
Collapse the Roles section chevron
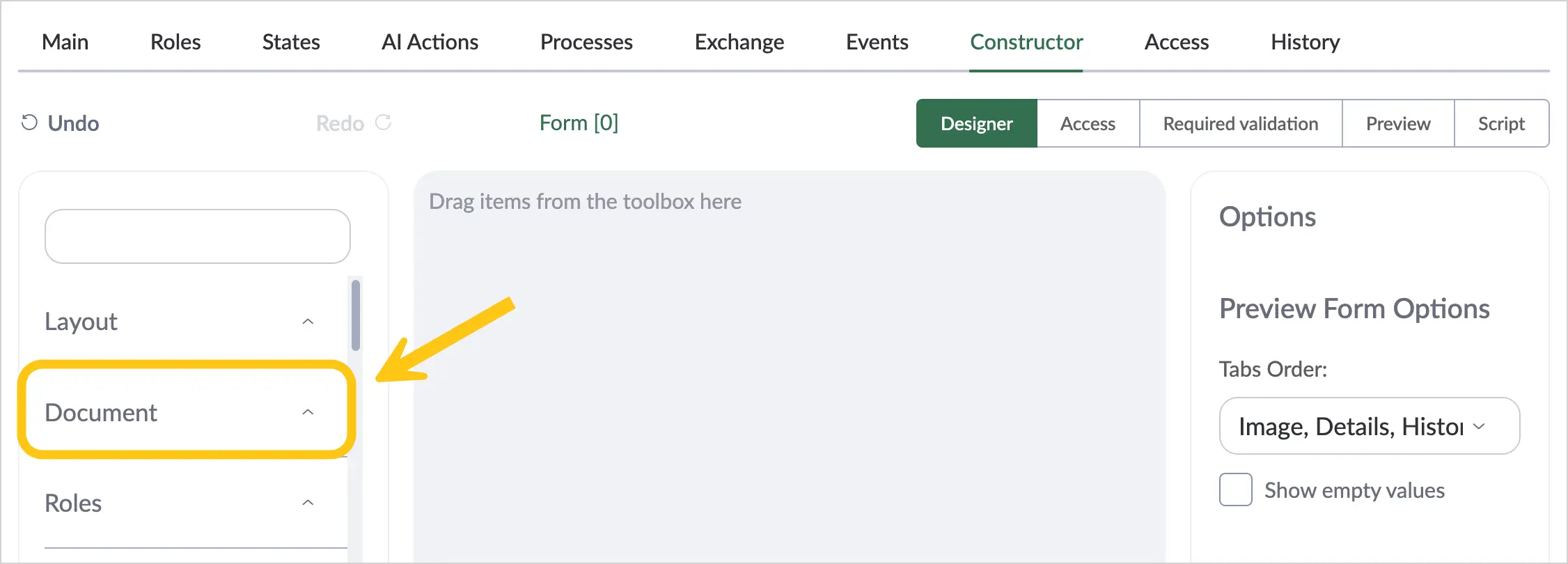pos(308,503)
